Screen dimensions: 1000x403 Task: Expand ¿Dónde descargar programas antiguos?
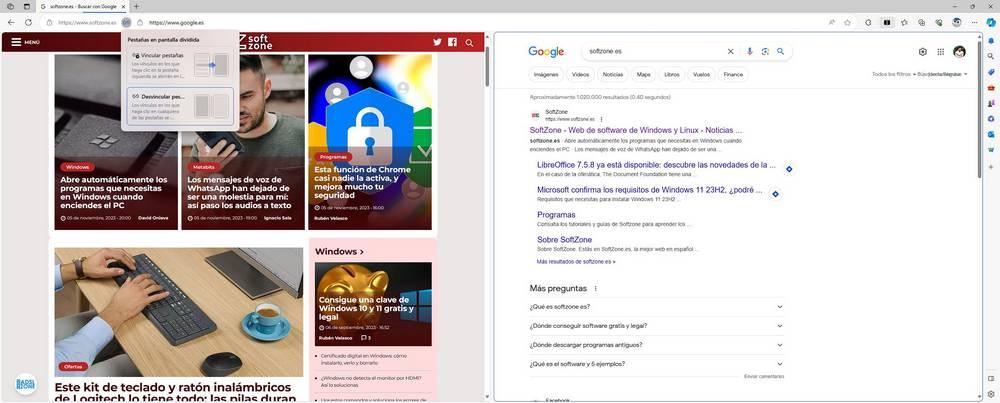(x=656, y=344)
